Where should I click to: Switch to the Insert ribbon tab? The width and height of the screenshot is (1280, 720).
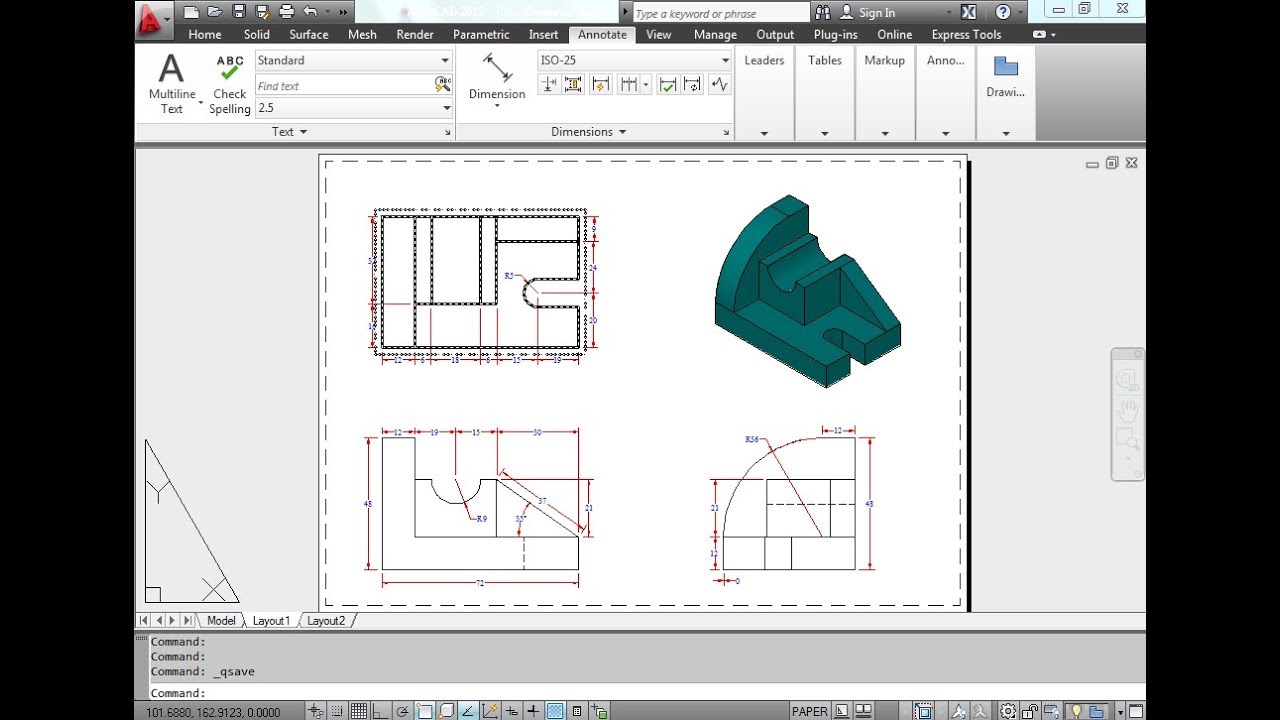click(543, 34)
